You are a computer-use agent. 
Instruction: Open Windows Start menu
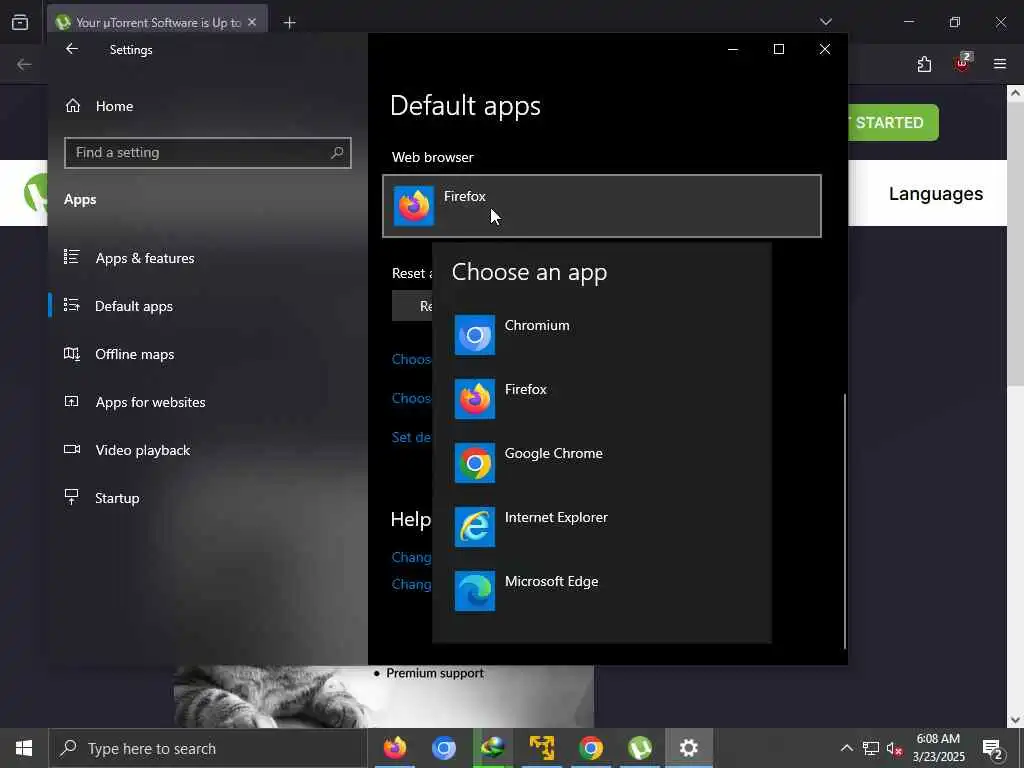[24, 748]
